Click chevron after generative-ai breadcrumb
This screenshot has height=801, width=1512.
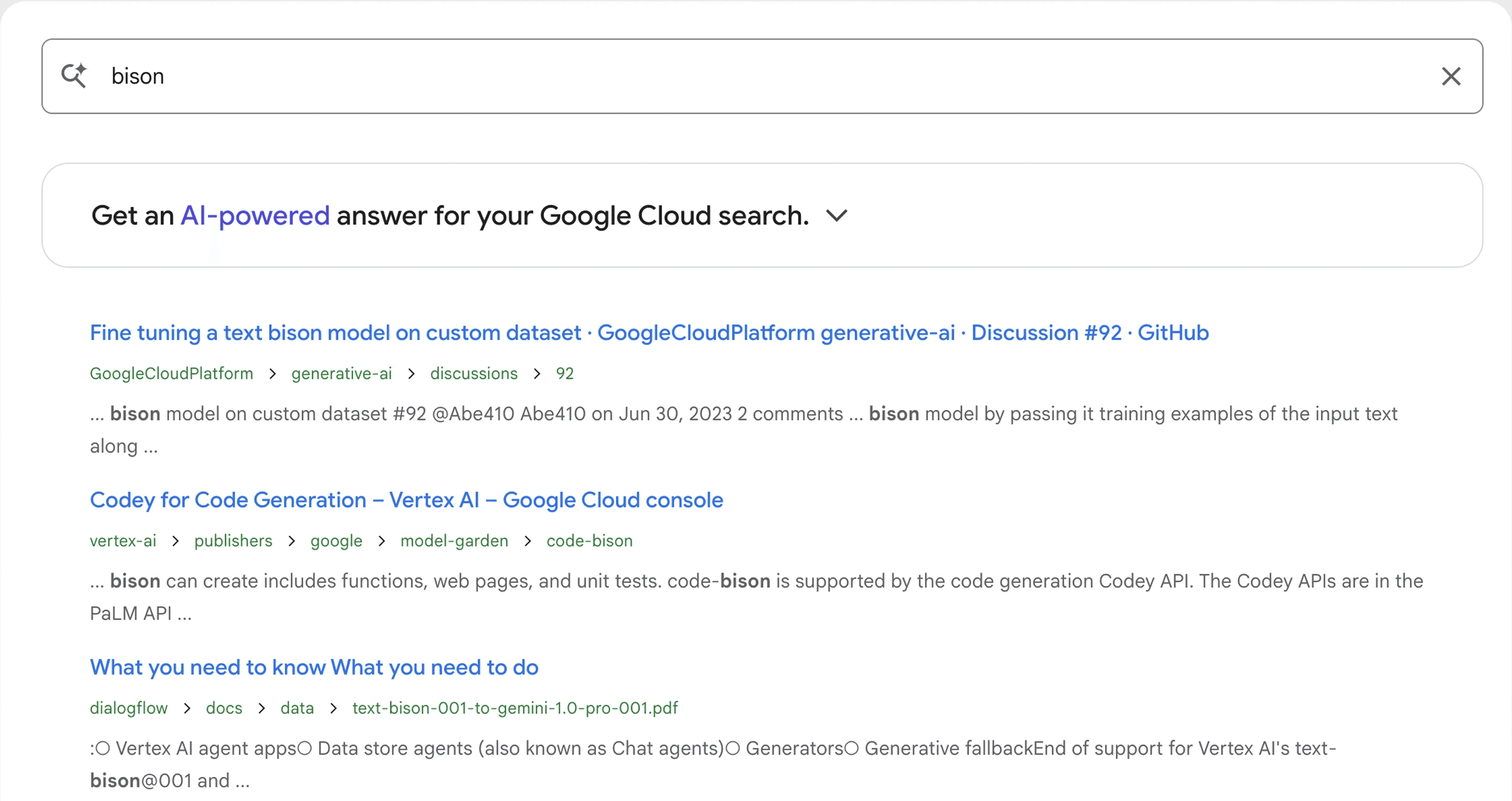[411, 374]
